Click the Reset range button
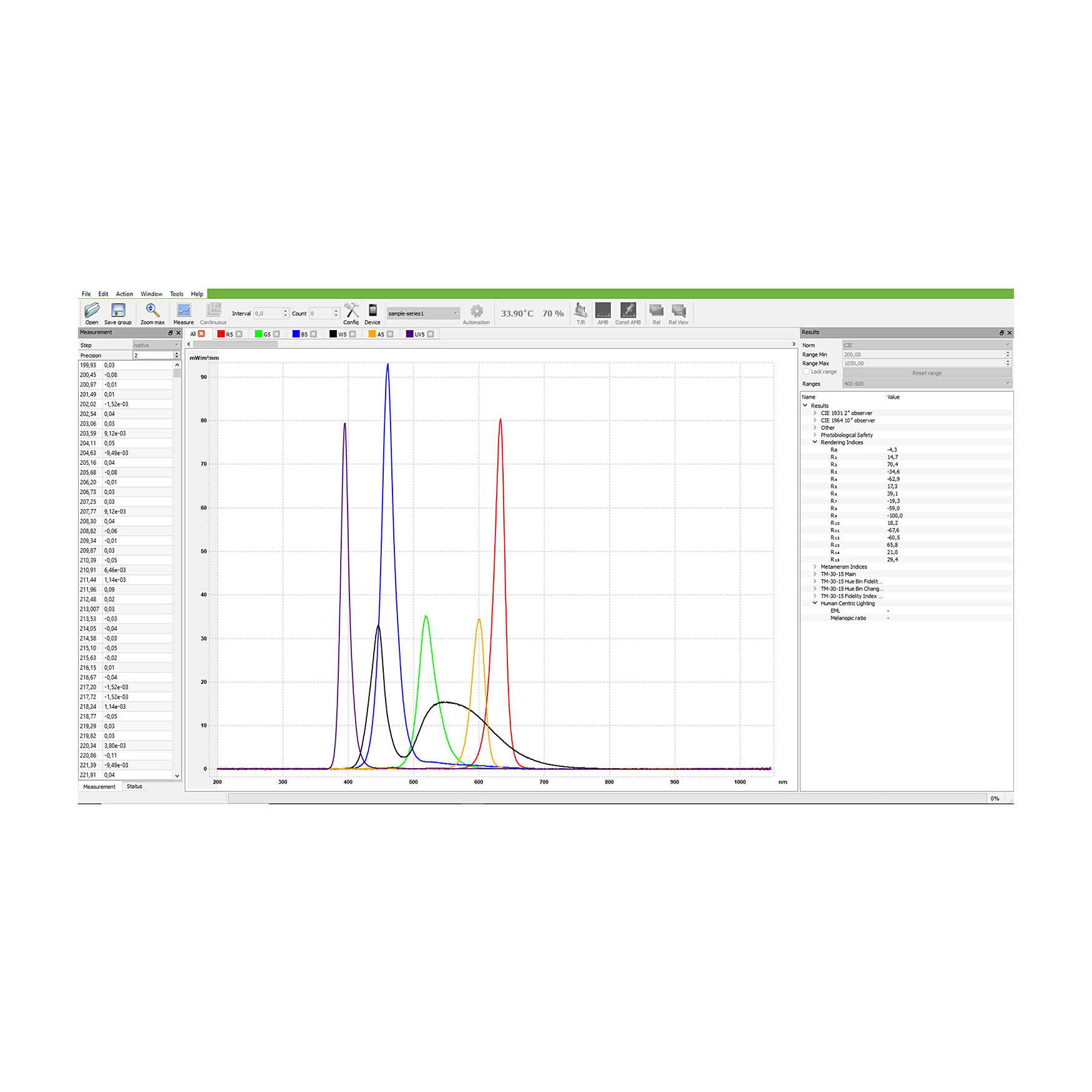The height and width of the screenshot is (1092, 1092). coord(927,373)
